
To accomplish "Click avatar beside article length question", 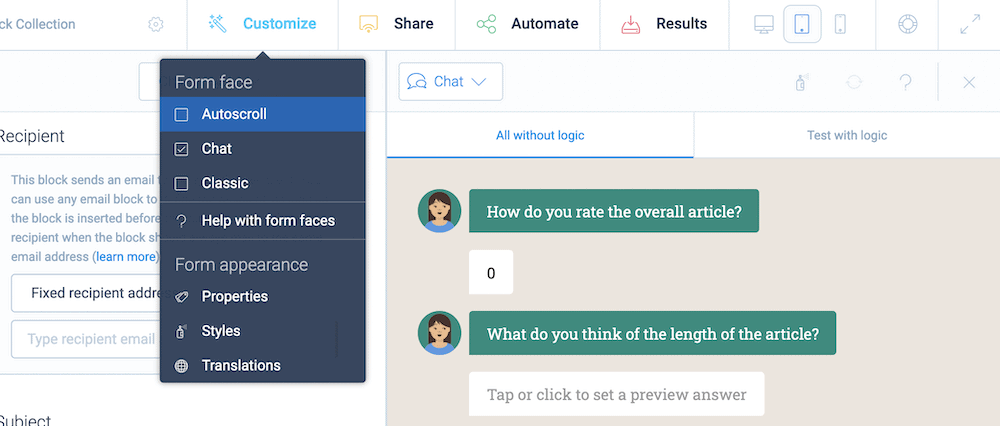I will click(x=439, y=333).
